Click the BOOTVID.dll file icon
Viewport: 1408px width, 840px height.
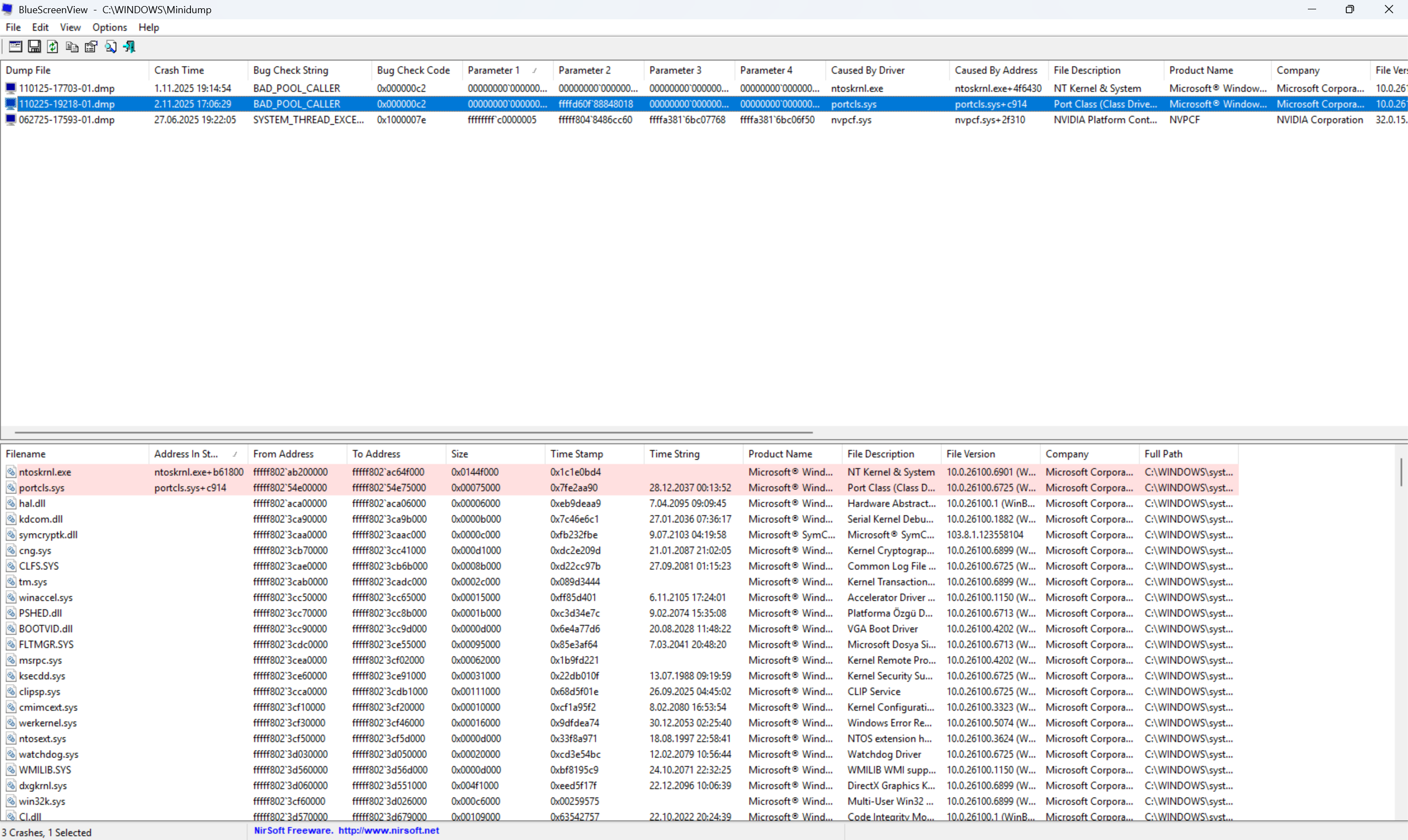pyautogui.click(x=11, y=629)
